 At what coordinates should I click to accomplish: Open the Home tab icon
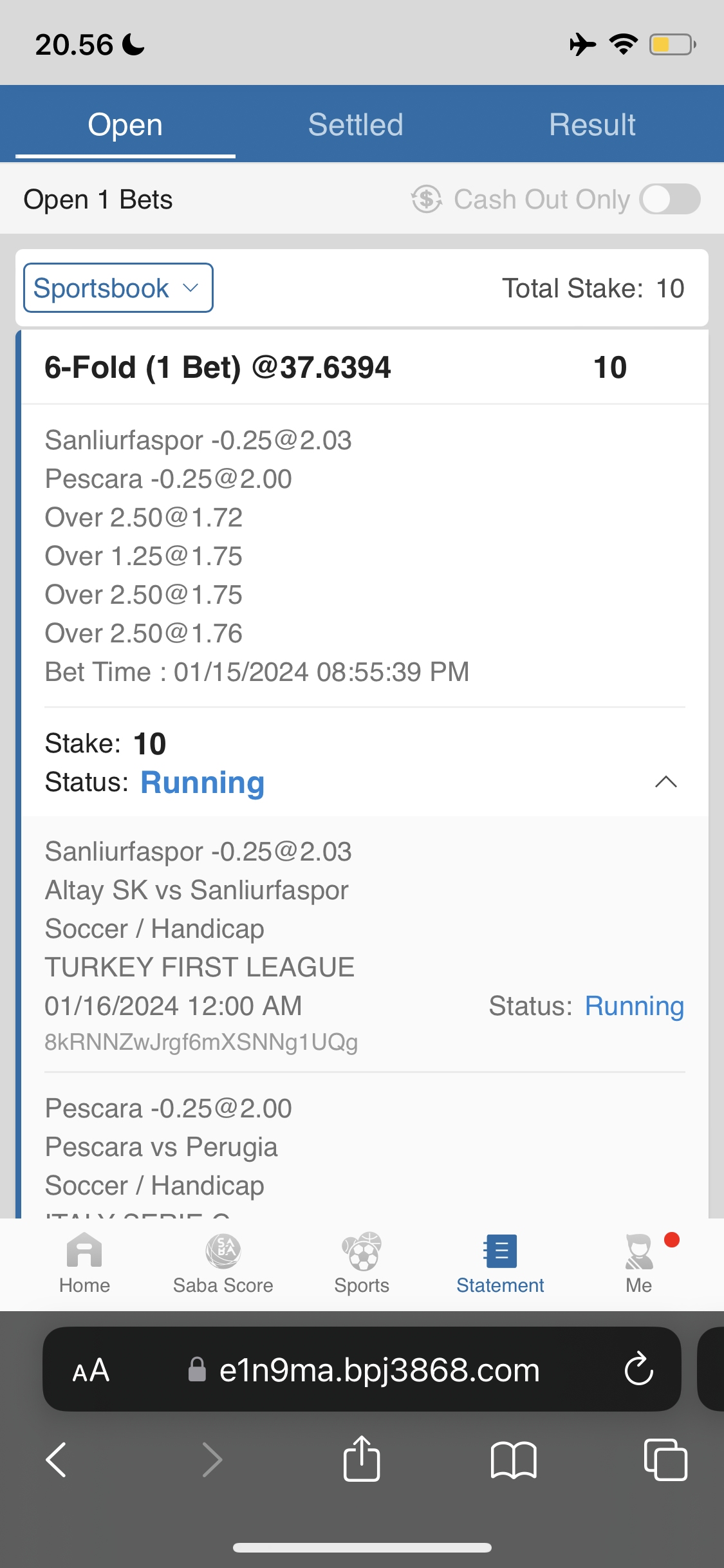tap(84, 1252)
